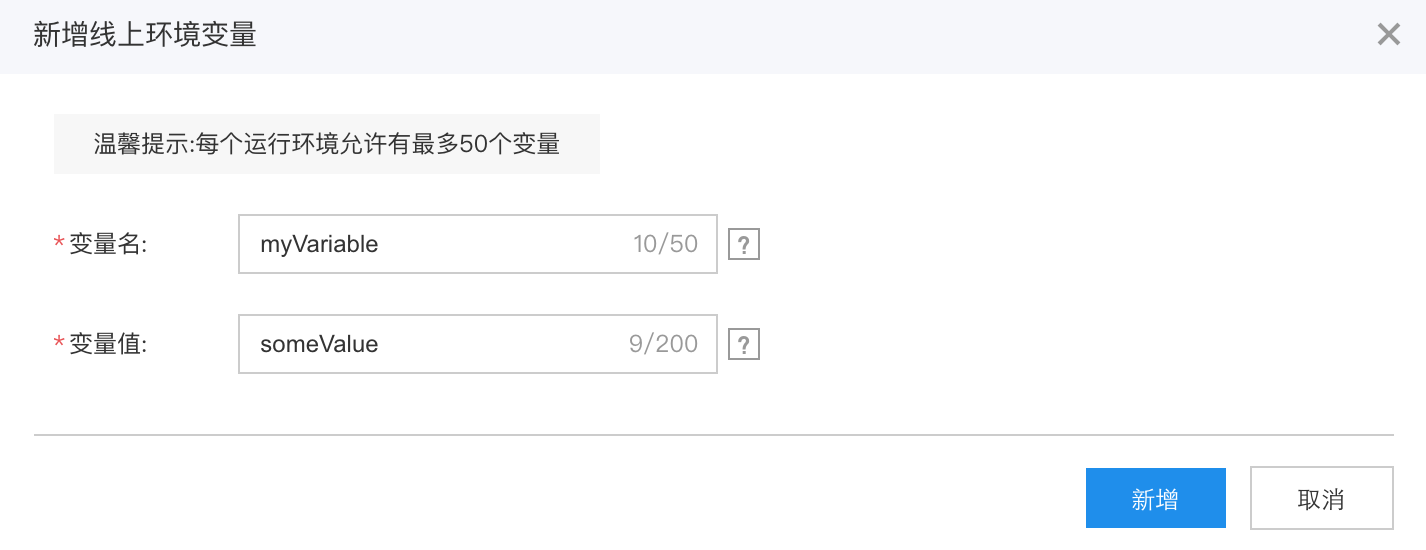This screenshot has height=550, width=1426.
Task: Select the 变量名 field label
Action: click(x=108, y=244)
